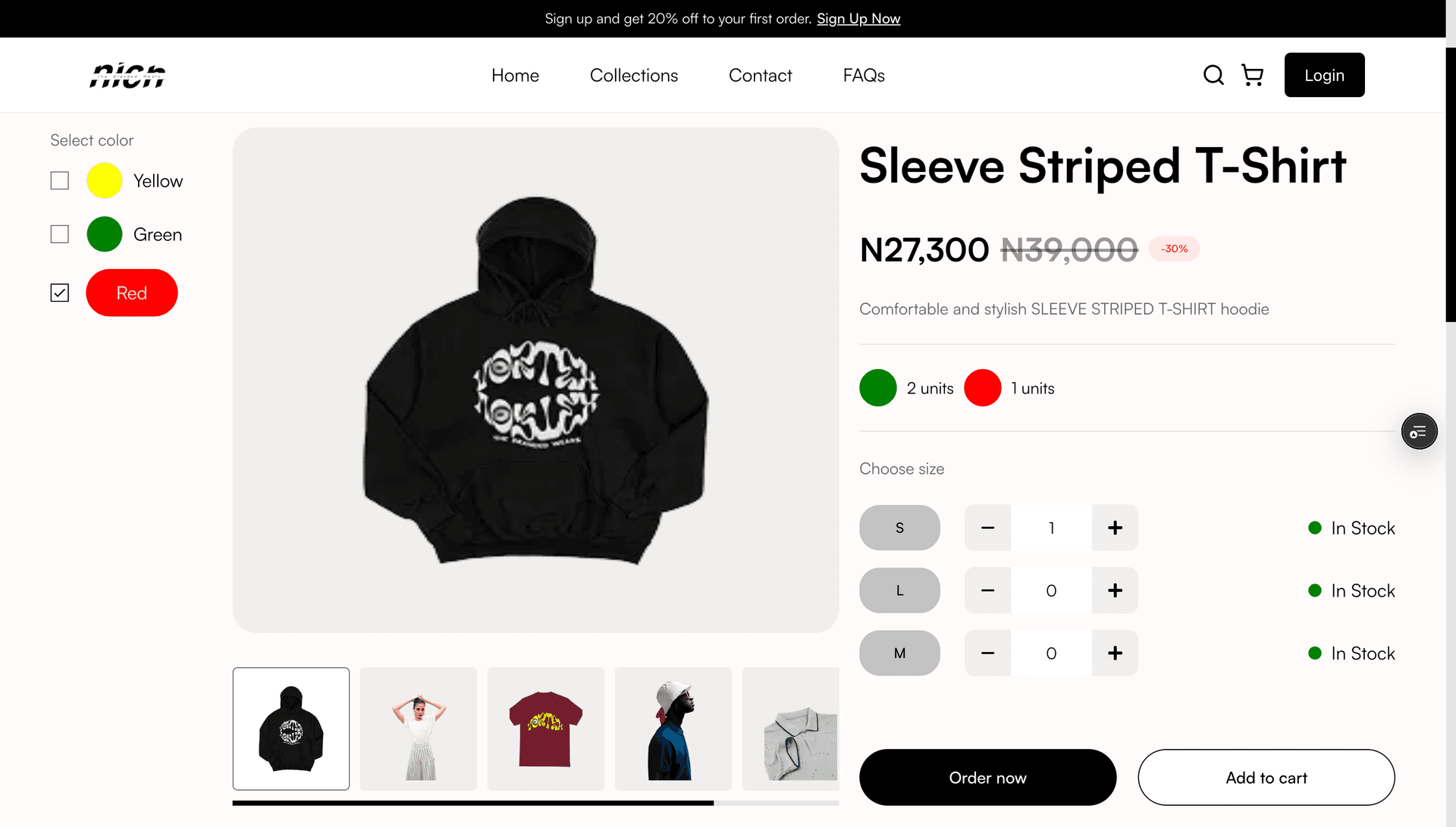Decrease quantity for size S

pyautogui.click(x=987, y=528)
